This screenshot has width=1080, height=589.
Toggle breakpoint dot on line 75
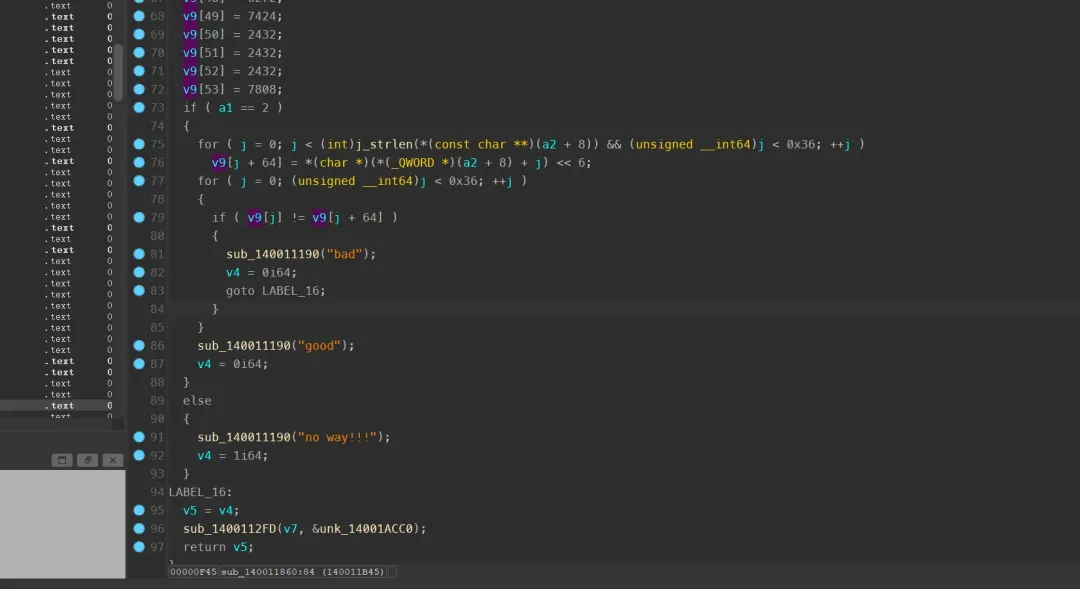click(139, 144)
